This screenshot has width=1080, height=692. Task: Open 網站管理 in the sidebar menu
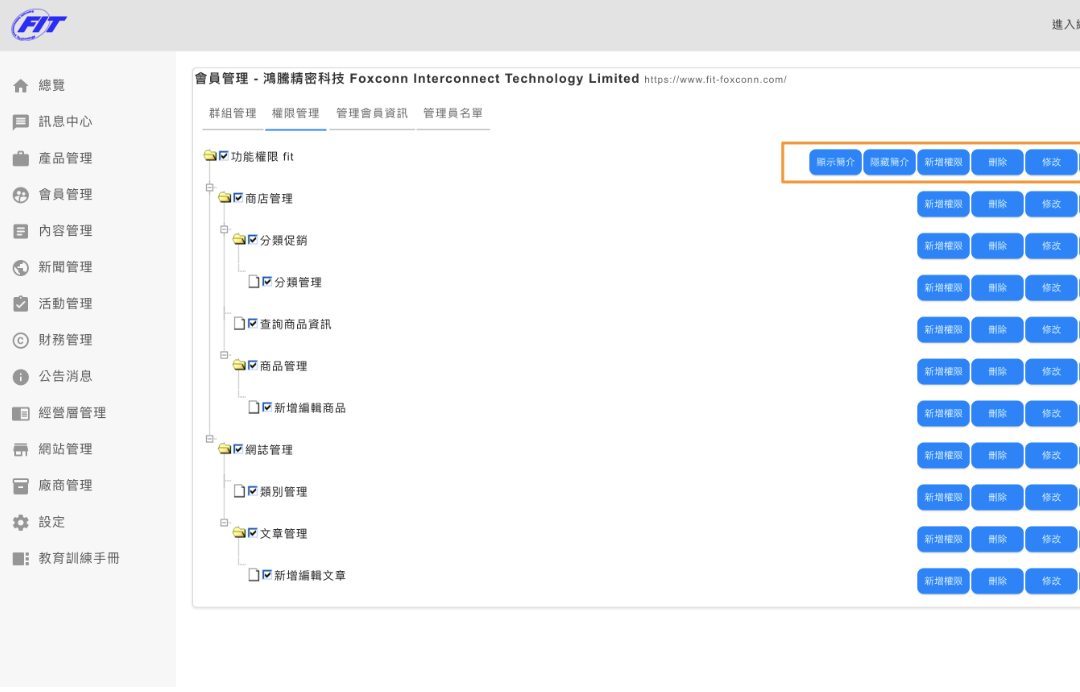tap(65, 450)
